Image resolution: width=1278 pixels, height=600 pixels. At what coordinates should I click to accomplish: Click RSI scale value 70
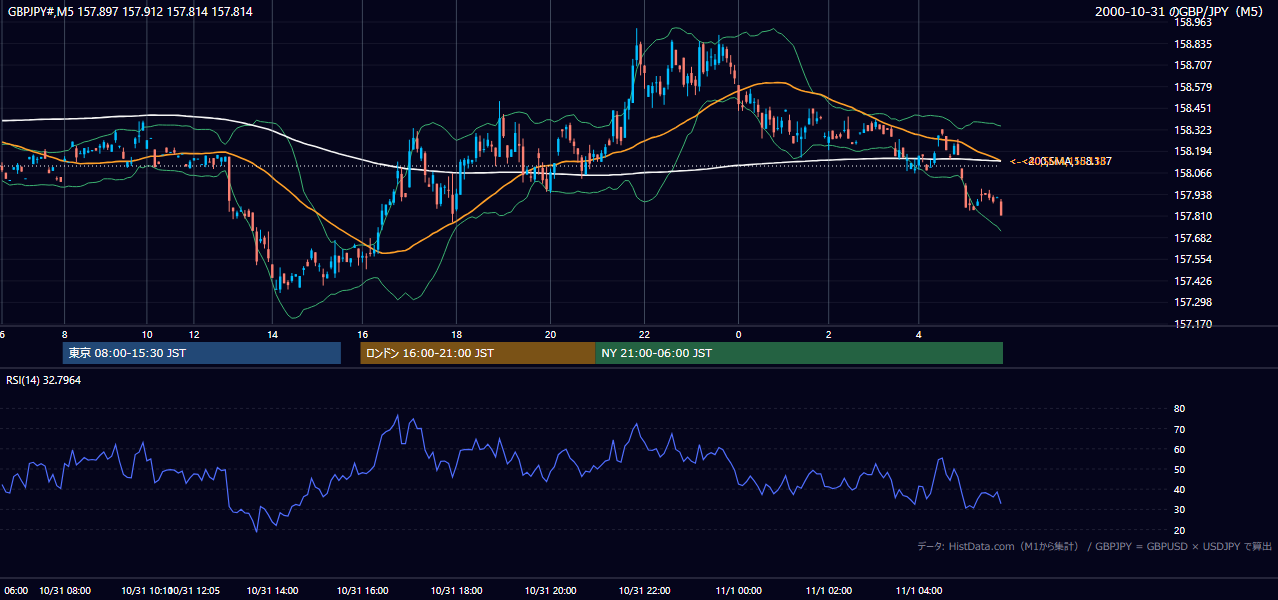pos(1180,429)
